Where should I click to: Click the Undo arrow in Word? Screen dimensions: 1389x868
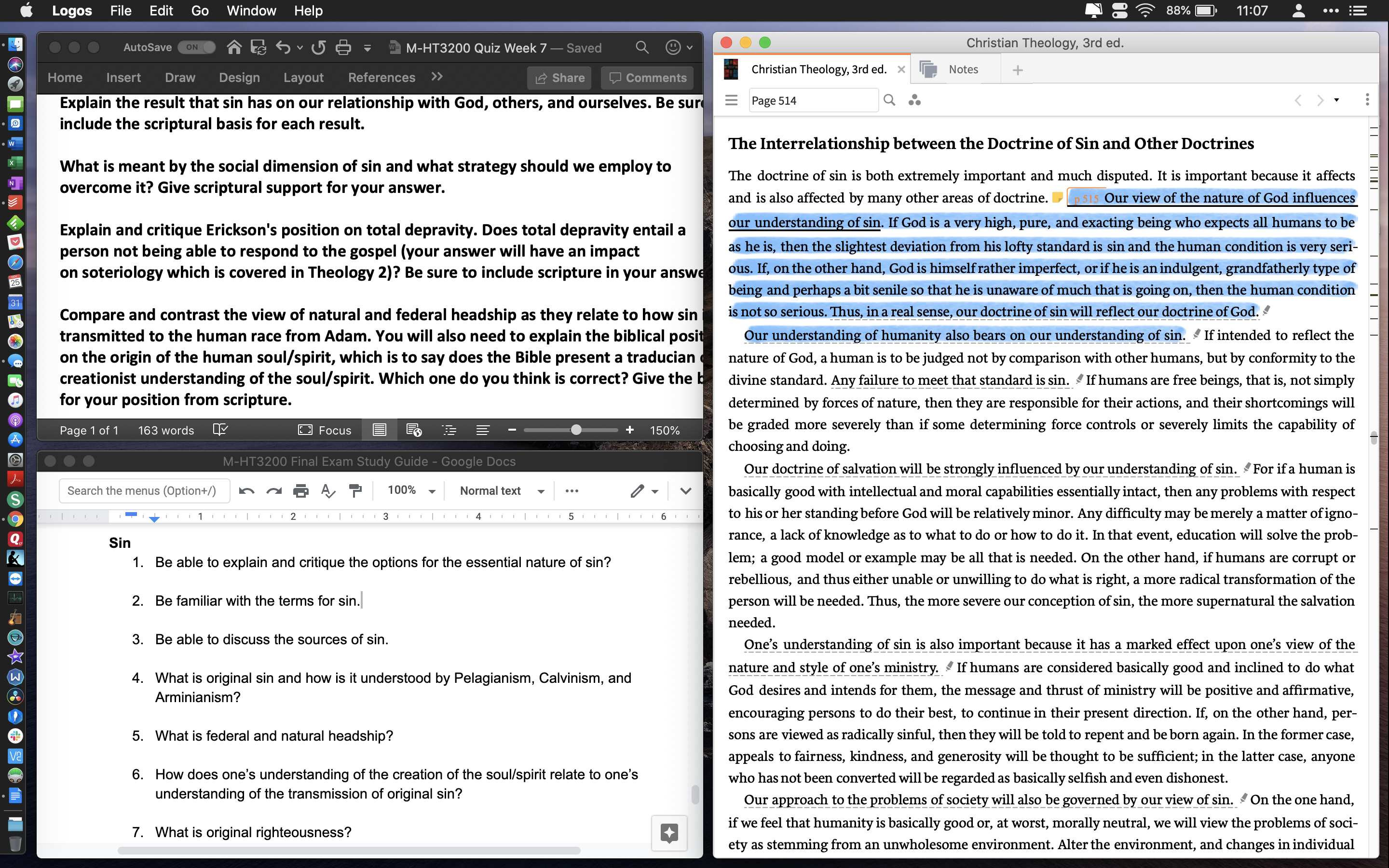click(x=283, y=48)
